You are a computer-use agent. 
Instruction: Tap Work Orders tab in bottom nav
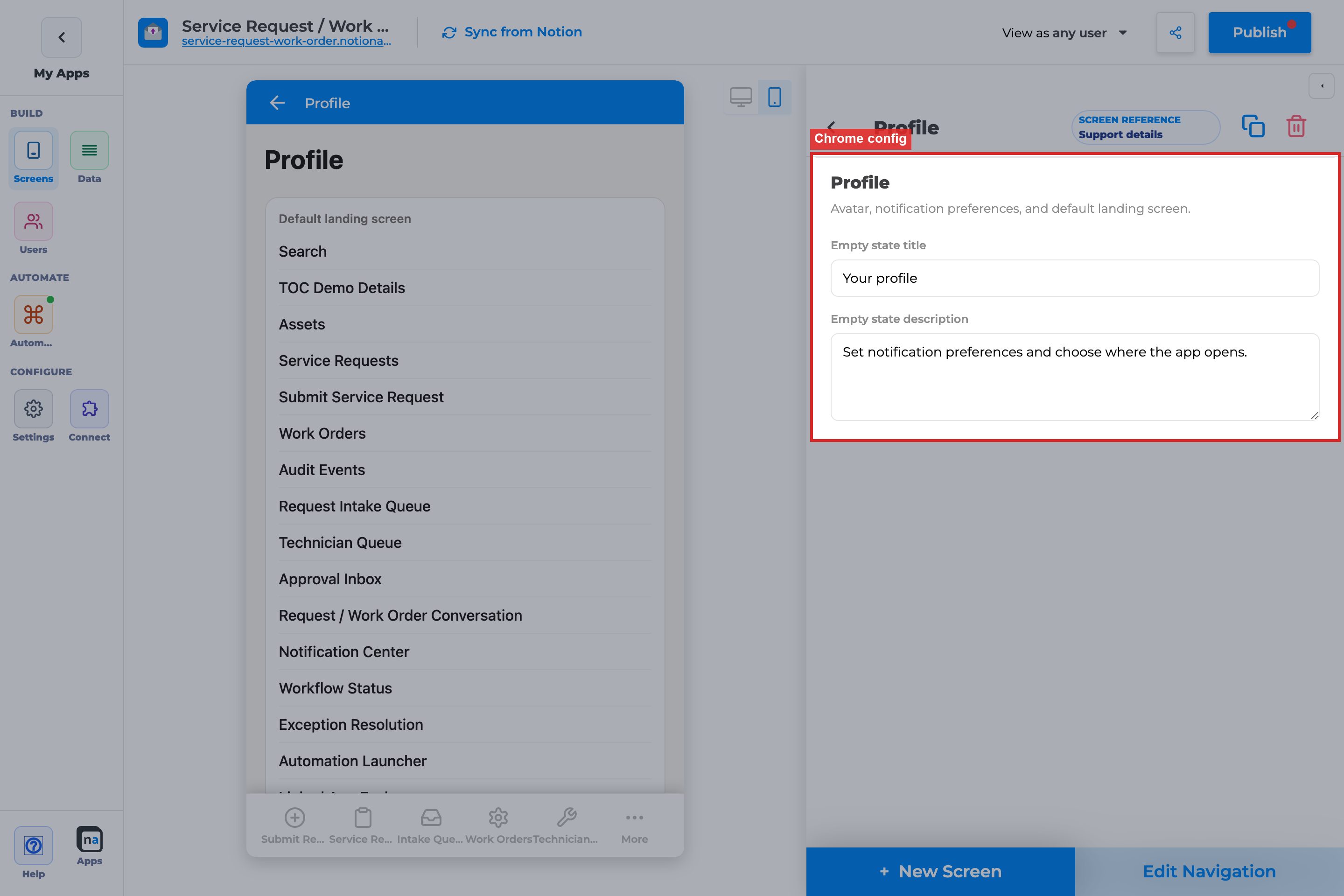click(498, 826)
